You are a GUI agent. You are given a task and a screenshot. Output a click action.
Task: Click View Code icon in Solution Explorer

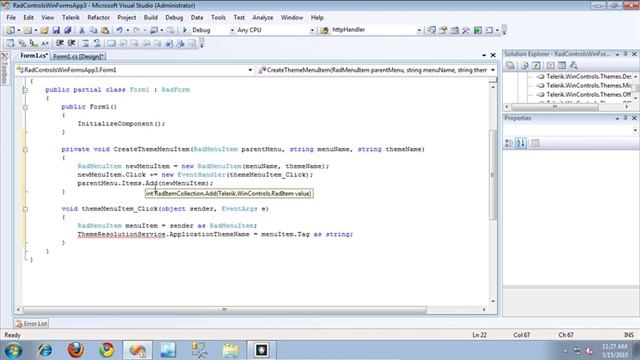point(550,65)
